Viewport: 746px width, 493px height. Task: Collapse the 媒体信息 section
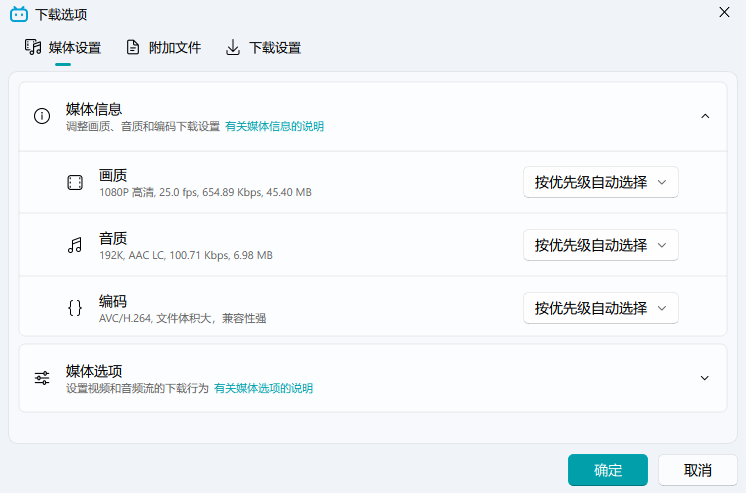[x=705, y=116]
